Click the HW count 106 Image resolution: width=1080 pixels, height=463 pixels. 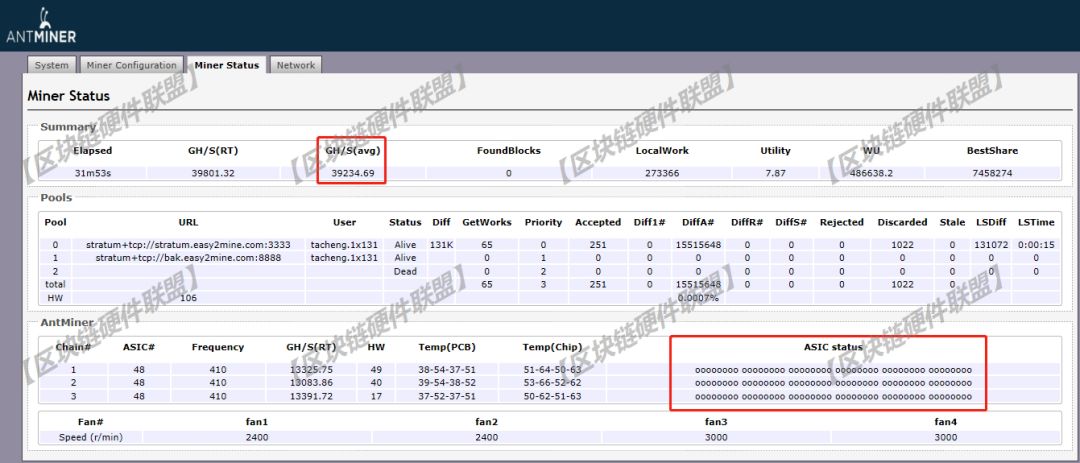(x=188, y=298)
